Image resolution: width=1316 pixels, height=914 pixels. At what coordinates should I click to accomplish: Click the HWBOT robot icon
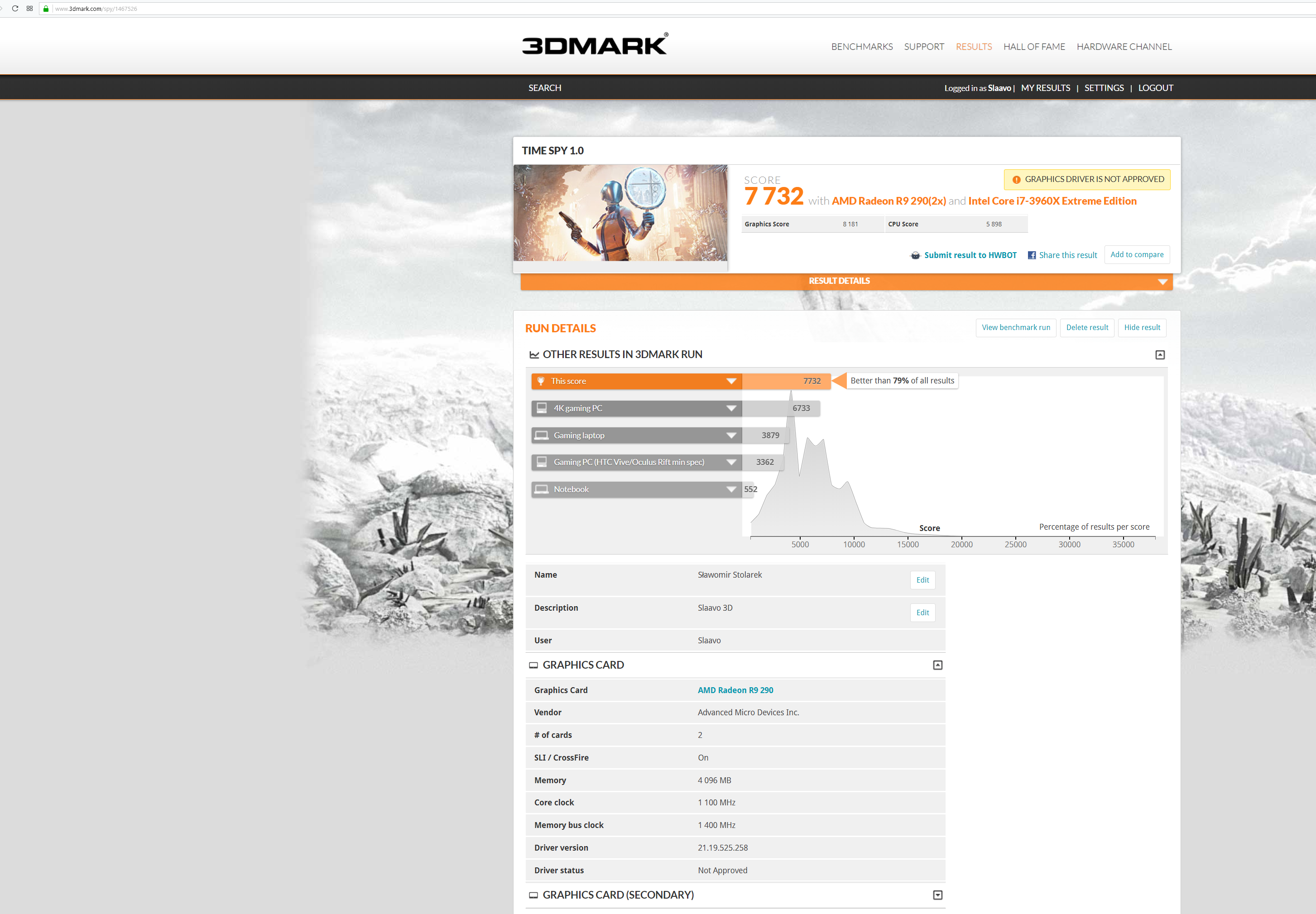[x=915, y=255]
